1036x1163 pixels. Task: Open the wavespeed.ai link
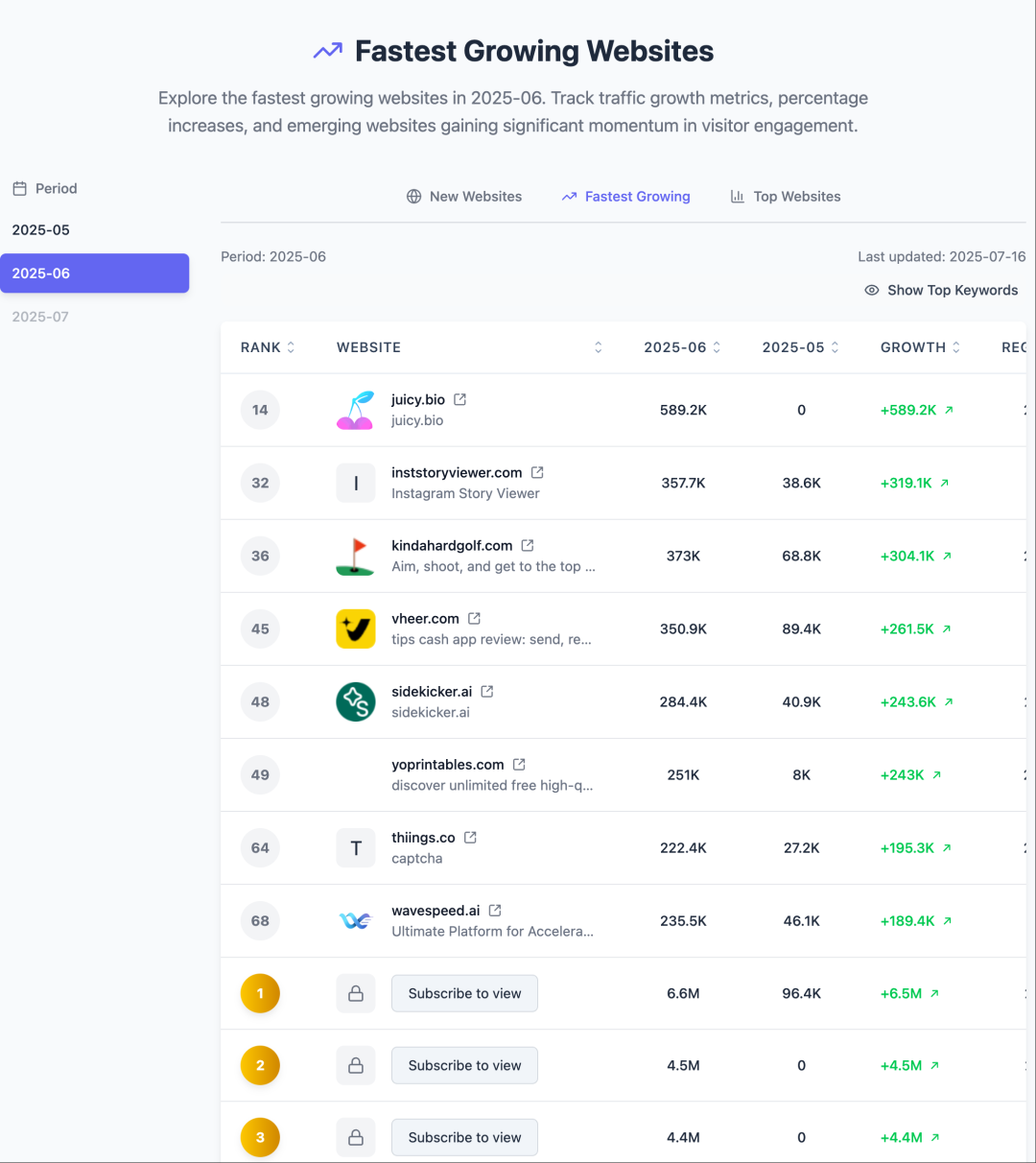pyautogui.click(x=436, y=910)
